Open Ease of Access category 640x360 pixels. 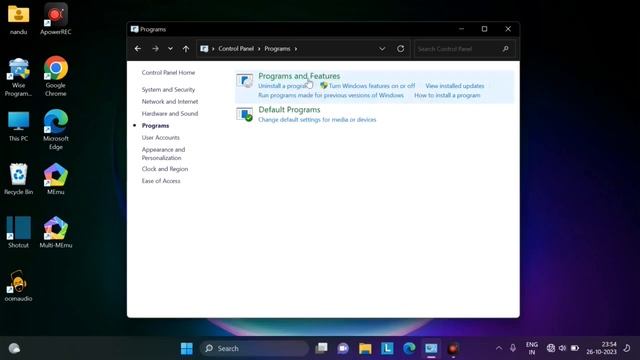pyautogui.click(x=161, y=181)
